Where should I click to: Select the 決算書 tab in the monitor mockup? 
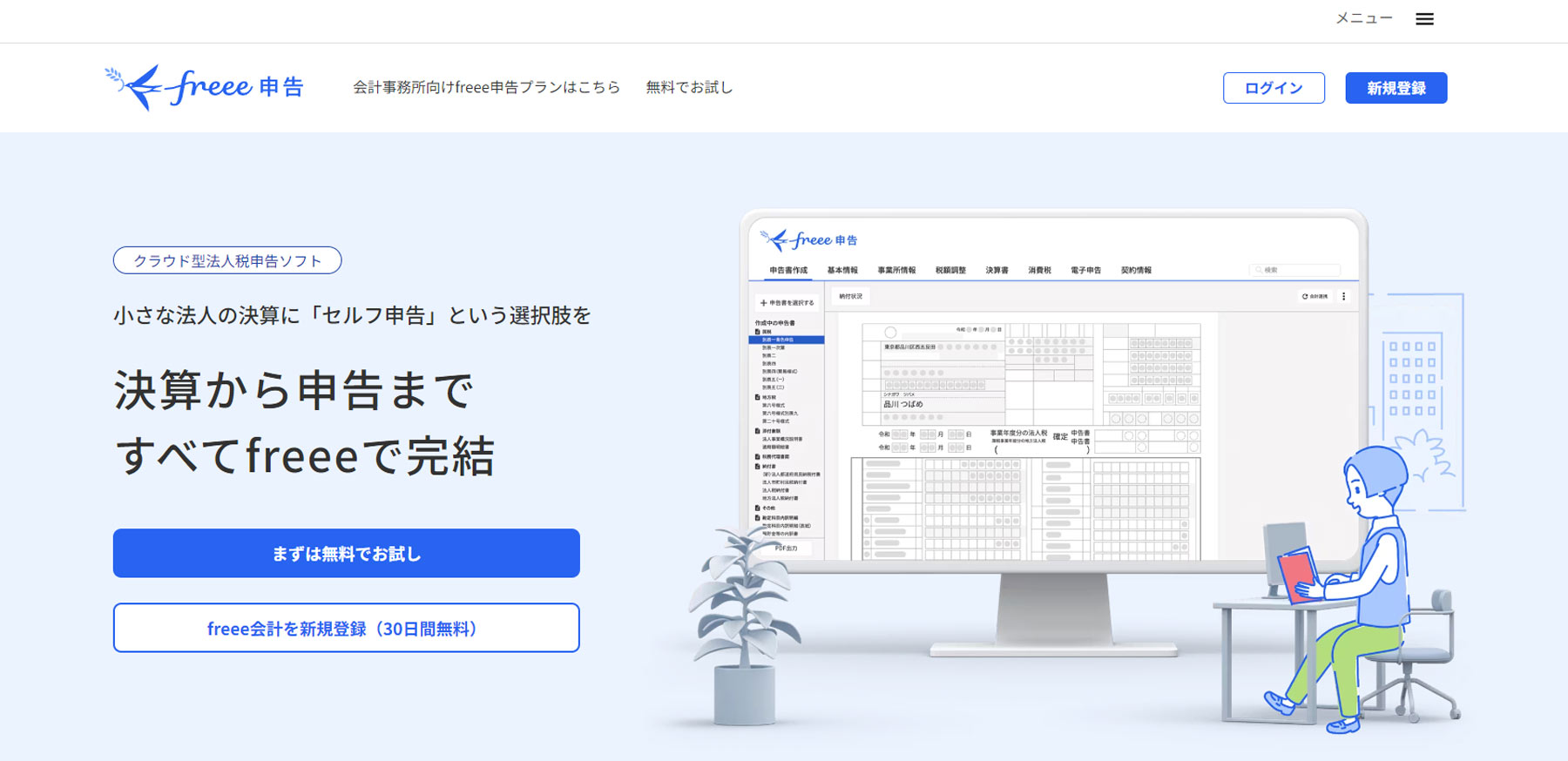[997, 271]
